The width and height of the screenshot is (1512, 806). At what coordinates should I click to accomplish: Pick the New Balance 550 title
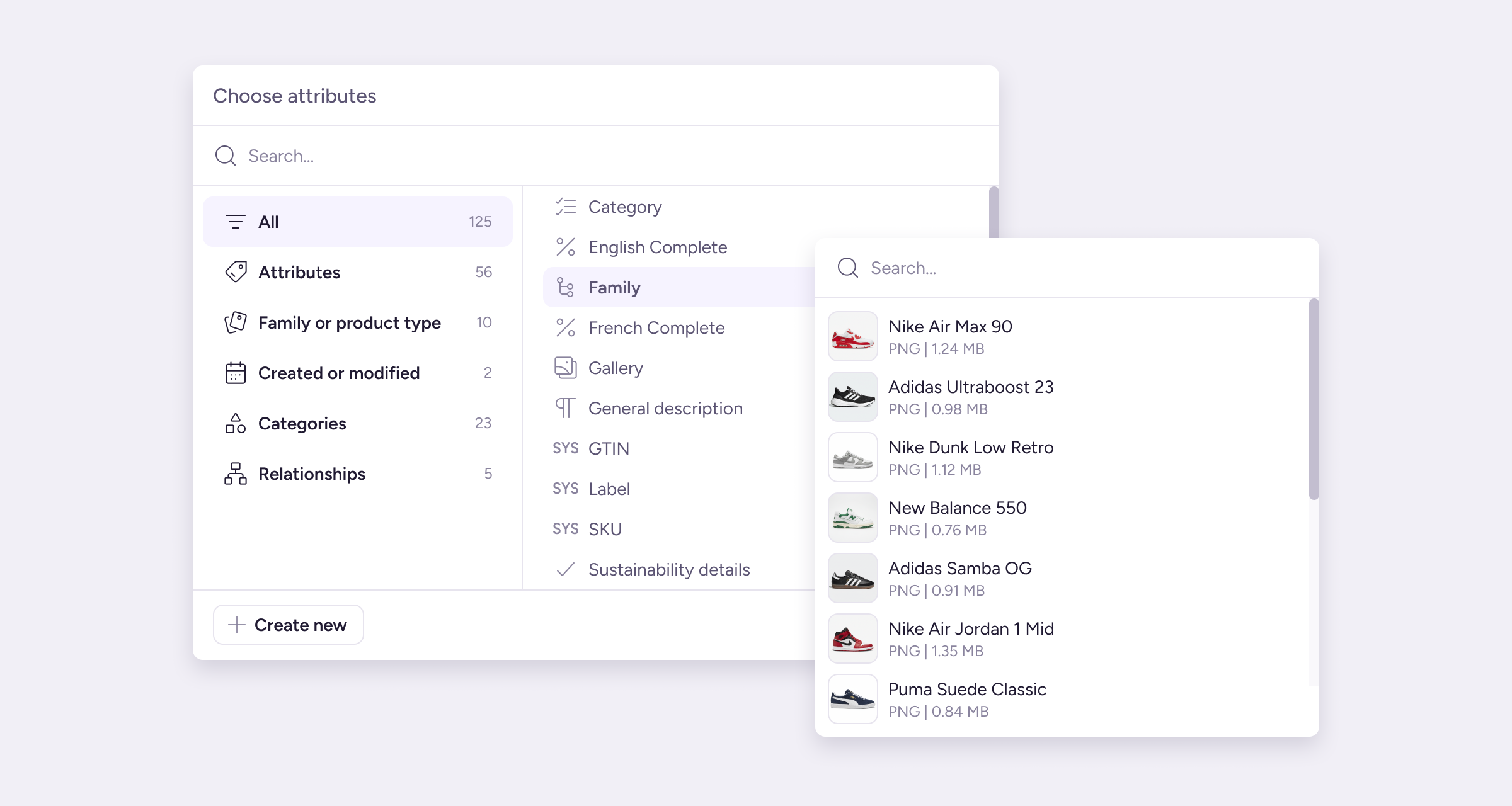(x=958, y=508)
